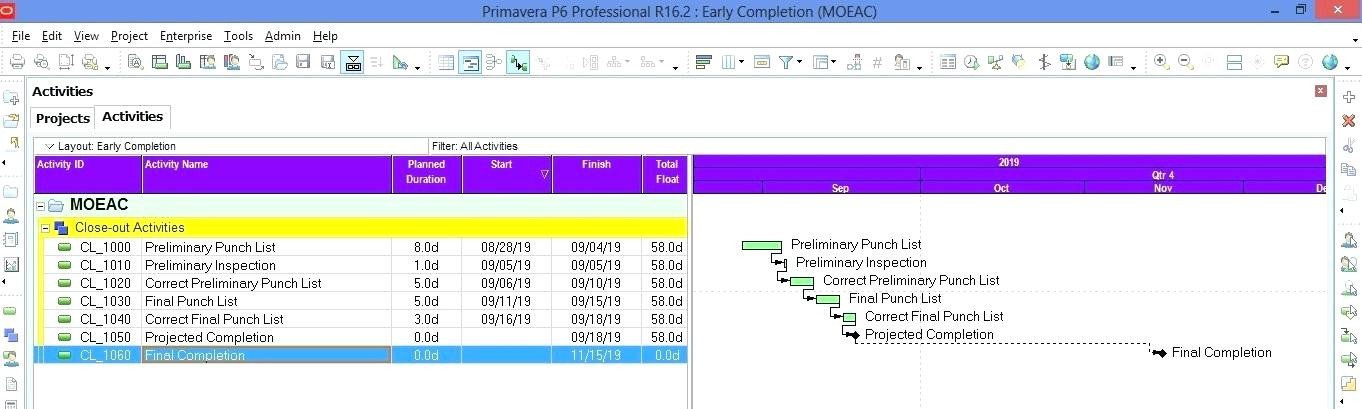Click the Zoom Out magnifier icon
Screen dimensions: 1362x409
coord(1185,62)
